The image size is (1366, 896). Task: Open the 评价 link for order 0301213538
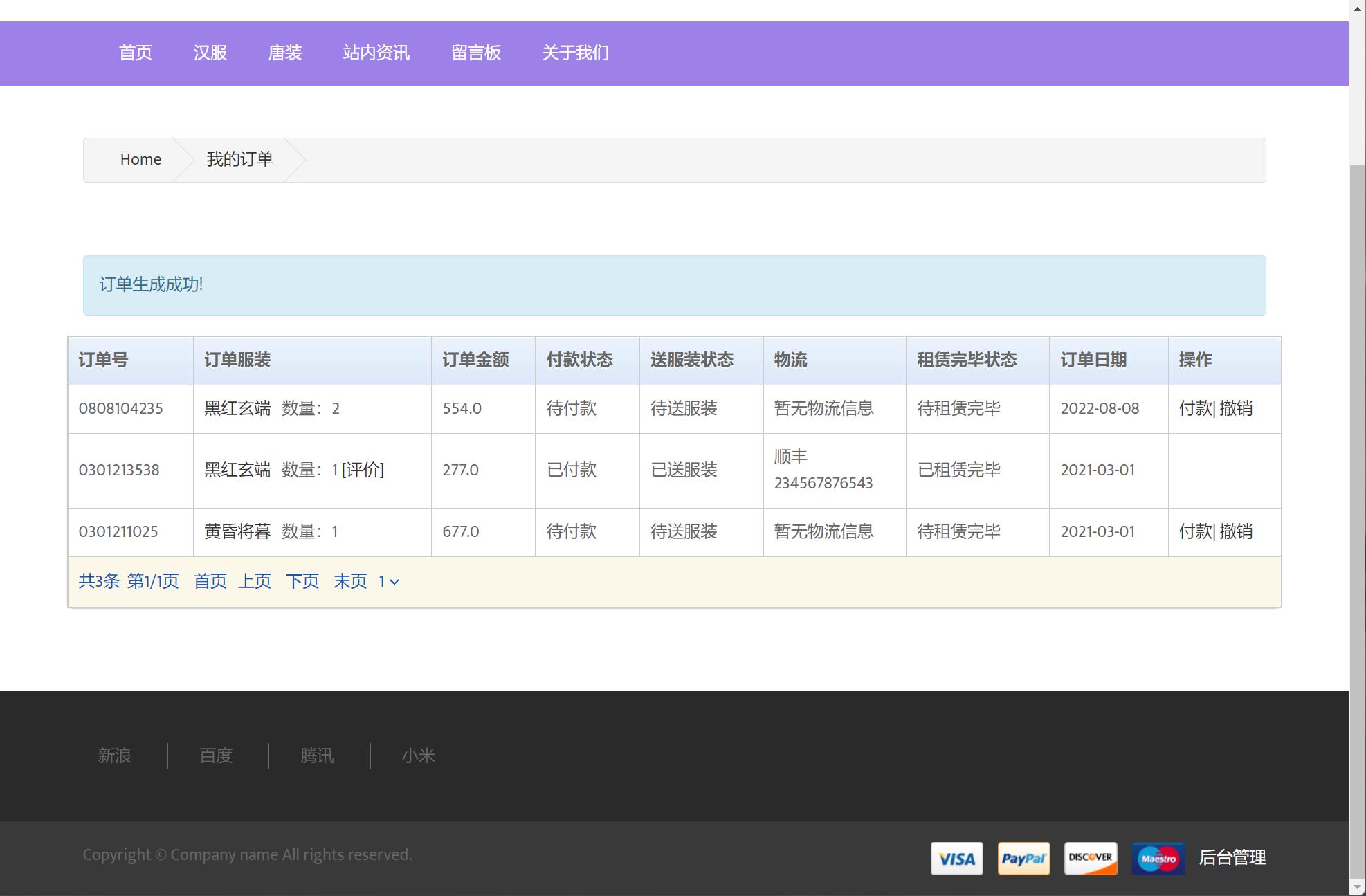point(363,470)
